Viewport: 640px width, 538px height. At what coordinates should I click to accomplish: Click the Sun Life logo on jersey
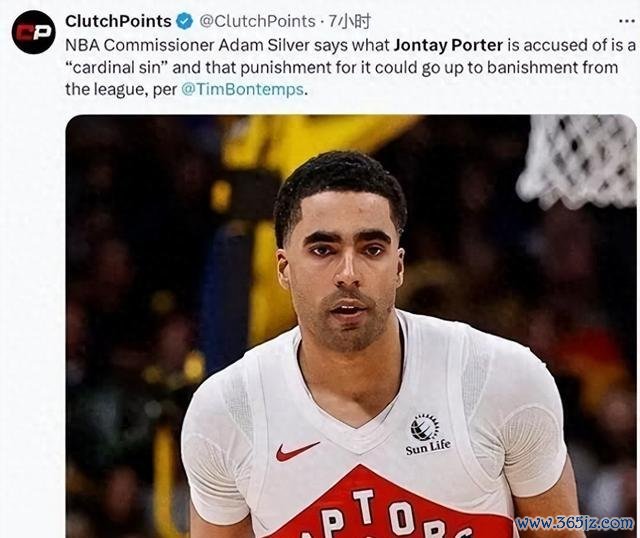[427, 434]
